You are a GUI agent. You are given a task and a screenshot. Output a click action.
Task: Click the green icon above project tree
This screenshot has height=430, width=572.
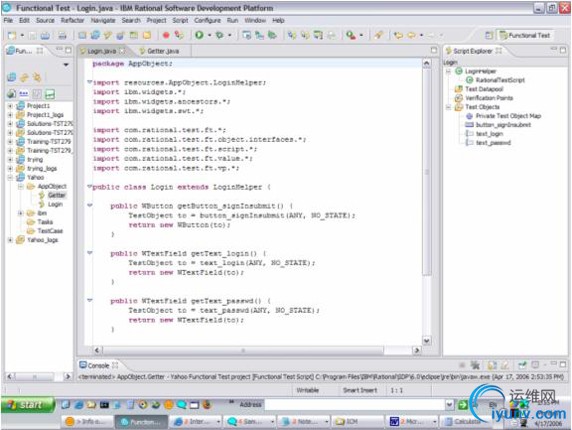(x=50, y=94)
